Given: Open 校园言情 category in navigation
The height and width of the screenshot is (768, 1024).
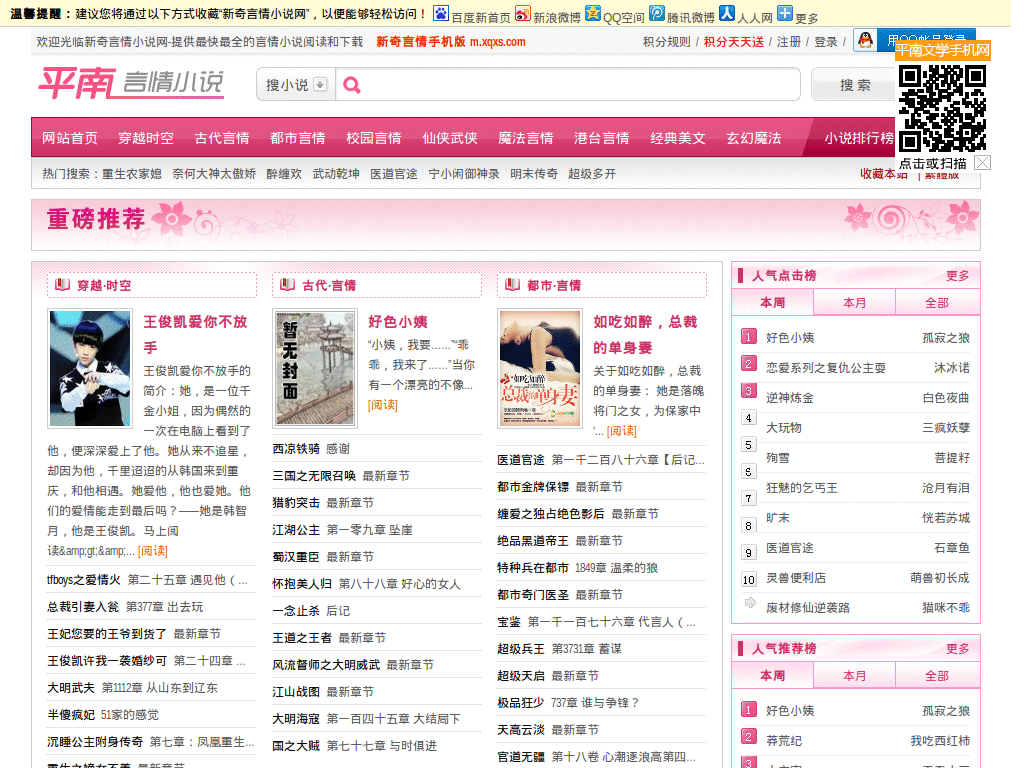Looking at the screenshot, I should pyautogui.click(x=374, y=138).
